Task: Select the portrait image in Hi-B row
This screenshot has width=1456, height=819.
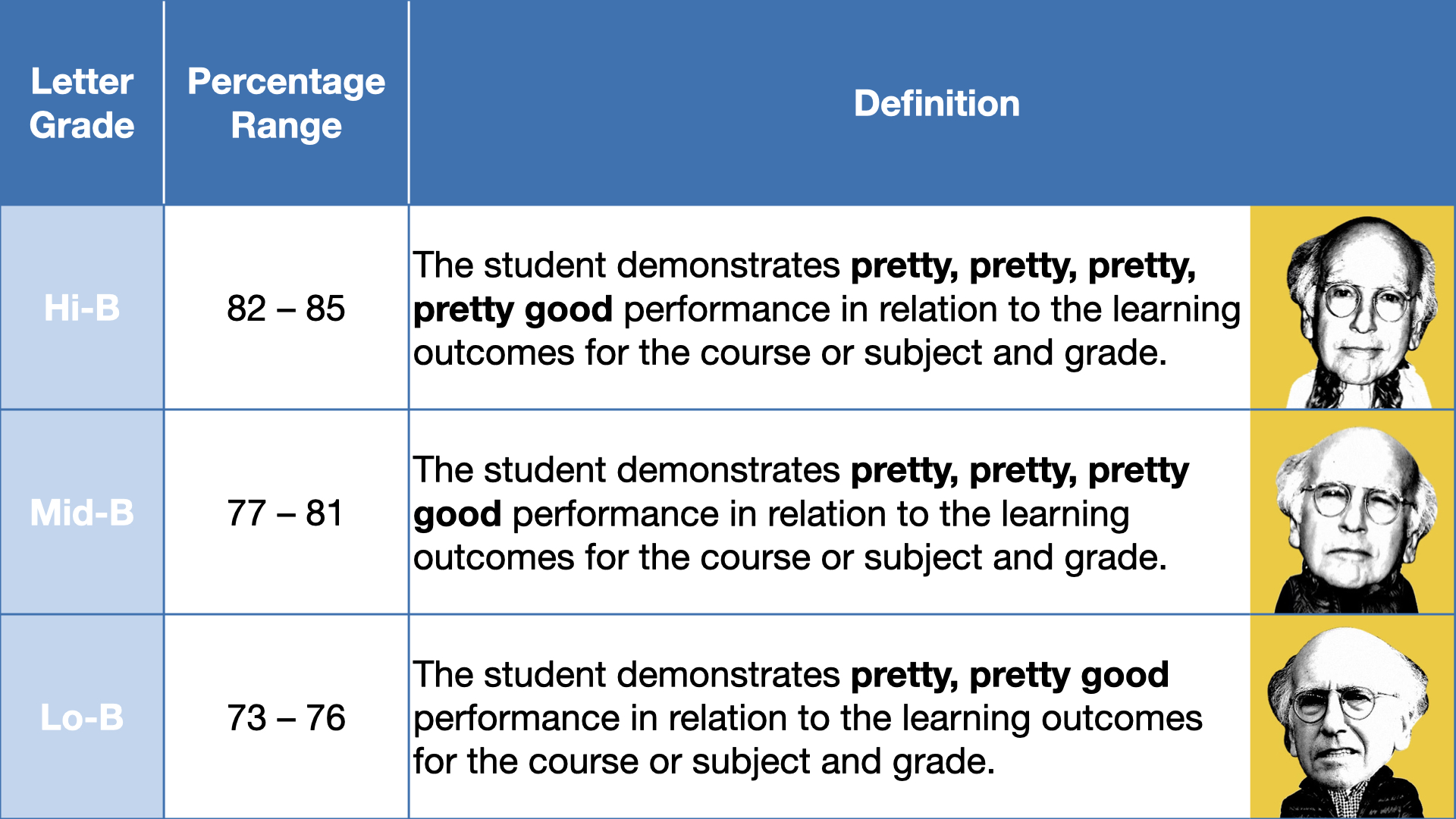Action: 1353,308
